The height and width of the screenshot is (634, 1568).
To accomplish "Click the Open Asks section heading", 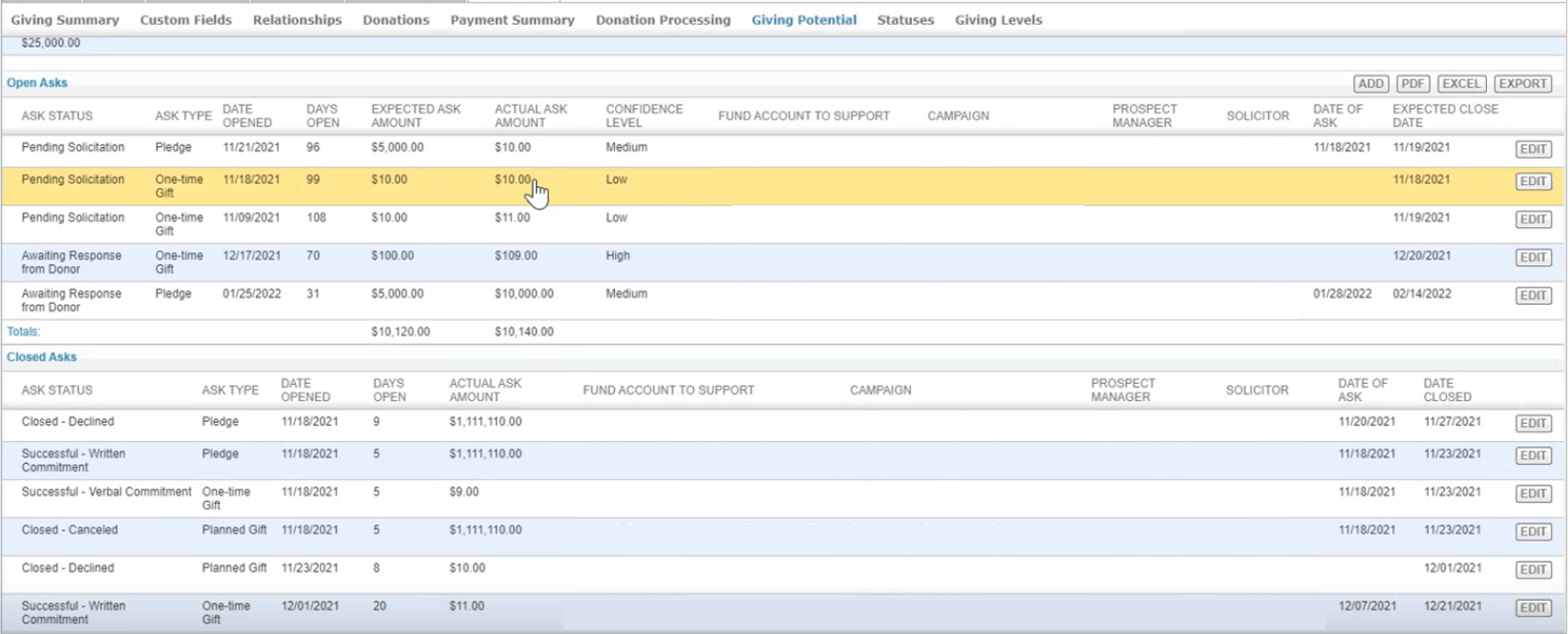I will tap(37, 83).
